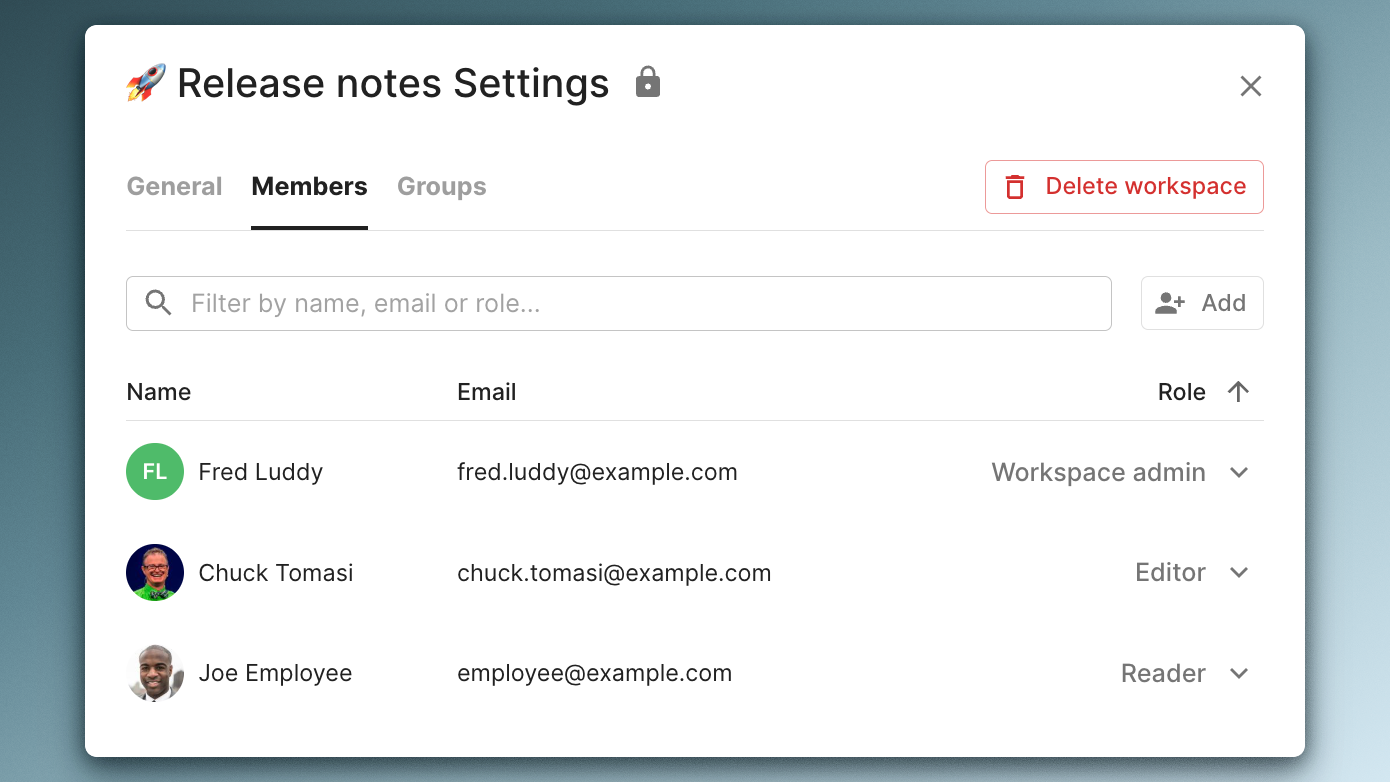1390x782 pixels.
Task: Click the Delete workspace button
Action: (1123, 187)
